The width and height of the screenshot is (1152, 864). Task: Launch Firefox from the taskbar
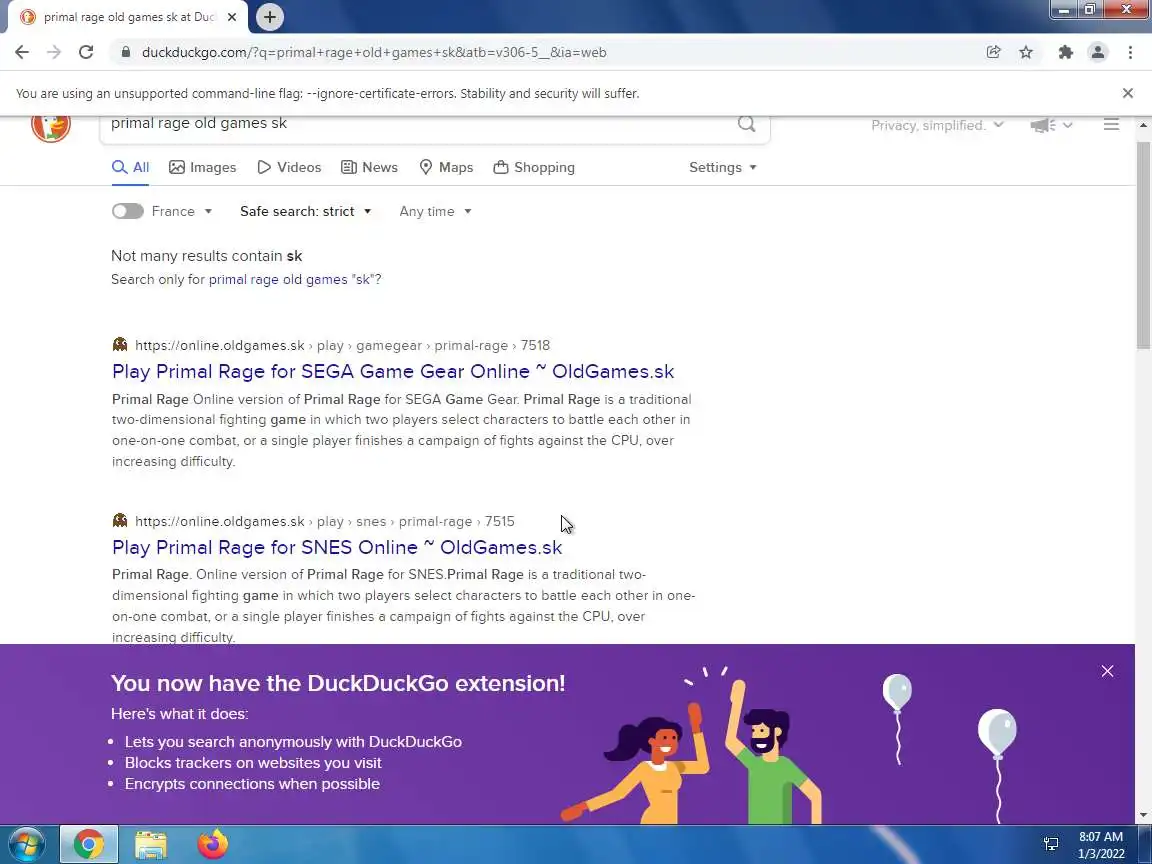(x=212, y=844)
